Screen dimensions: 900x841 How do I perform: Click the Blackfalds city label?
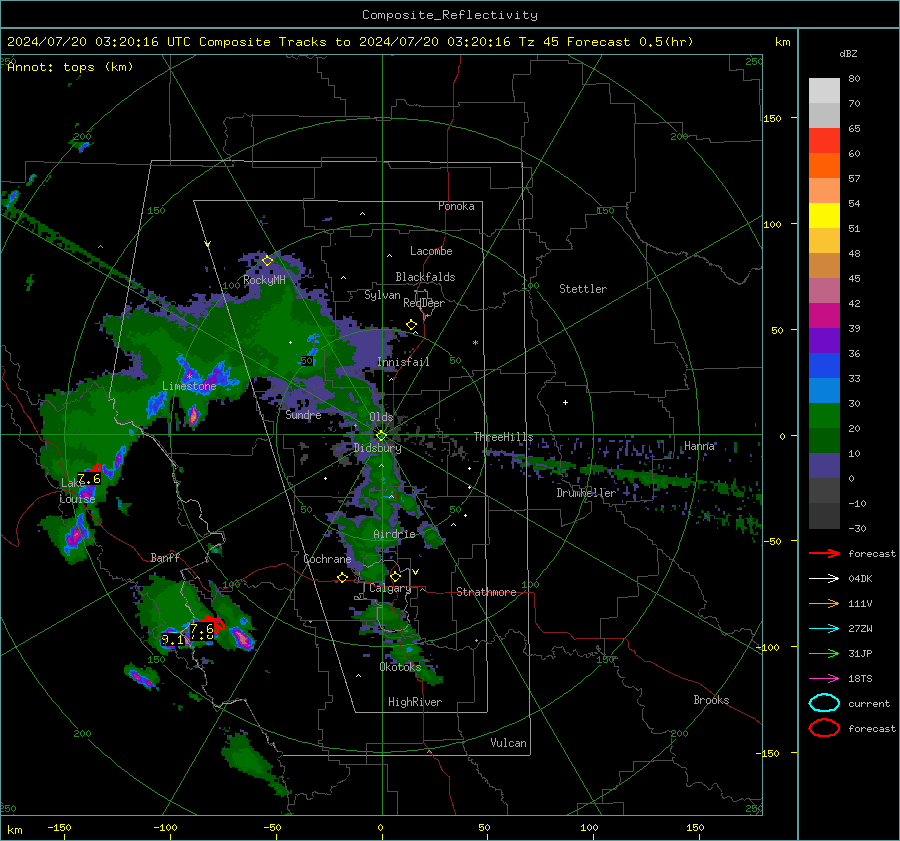coord(425,277)
